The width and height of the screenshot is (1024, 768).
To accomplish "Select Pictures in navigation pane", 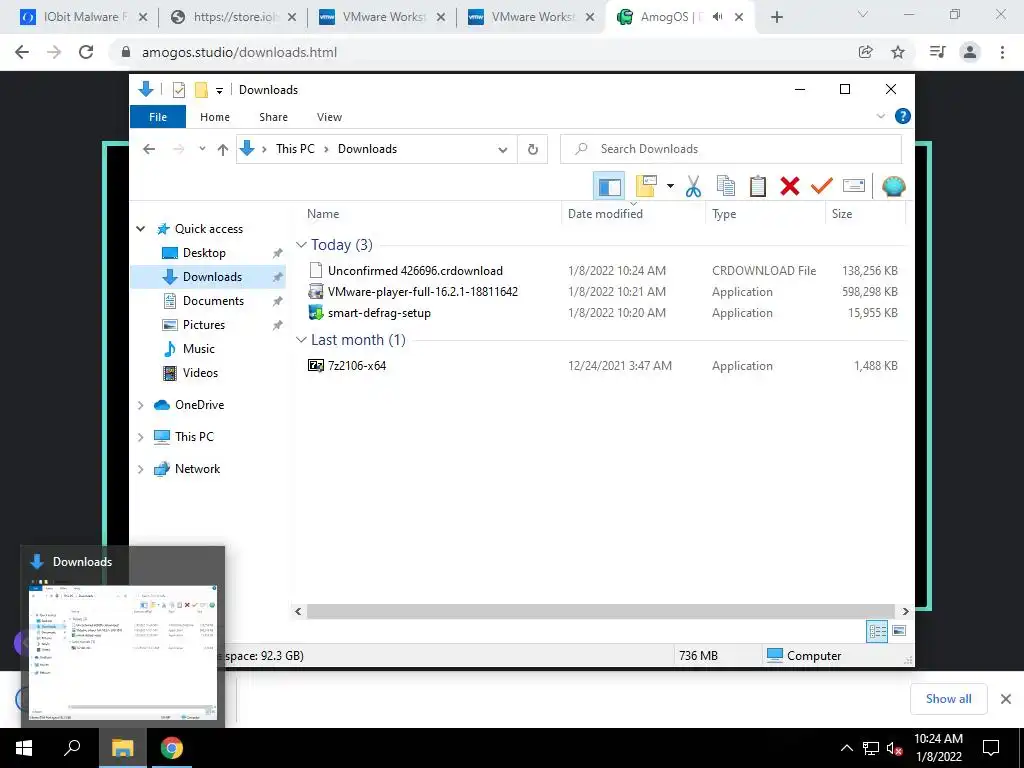I will (x=203, y=325).
